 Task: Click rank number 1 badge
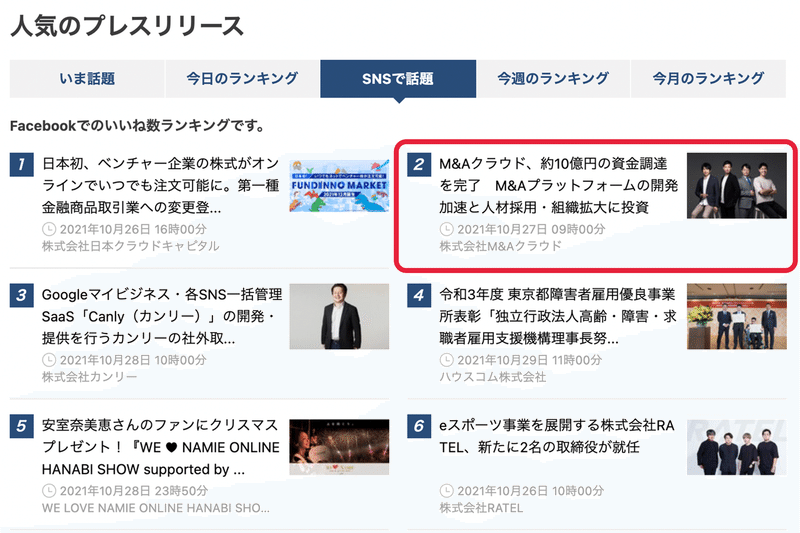(21, 165)
